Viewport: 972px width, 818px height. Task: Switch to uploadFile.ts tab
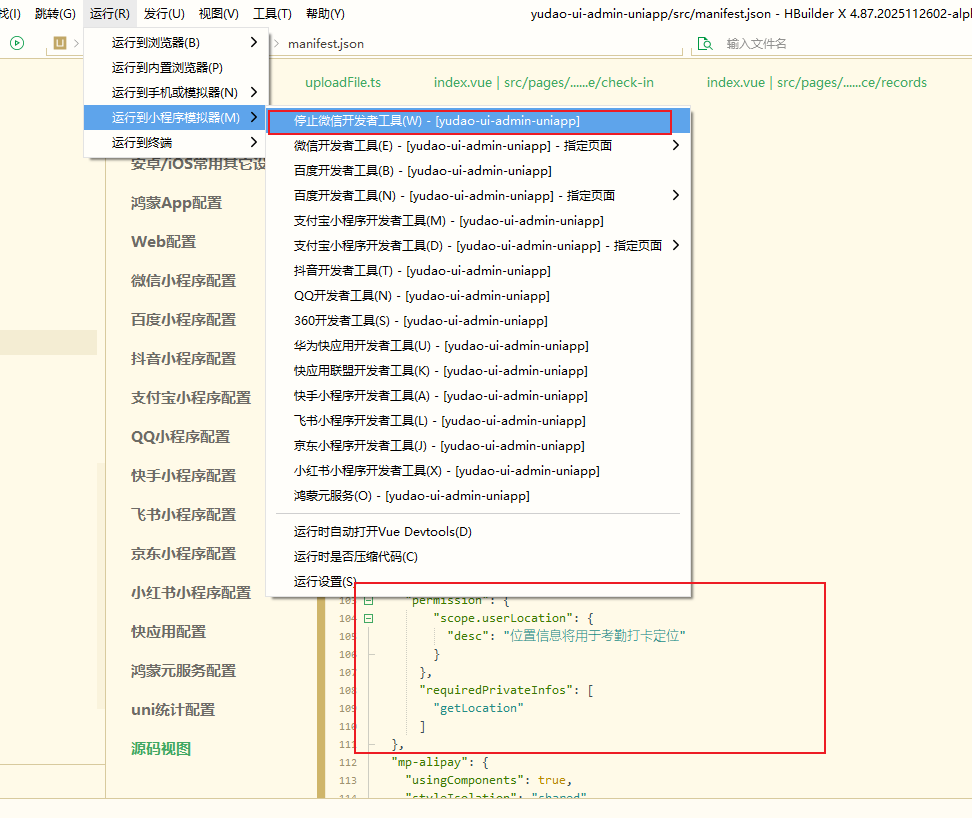(x=343, y=83)
